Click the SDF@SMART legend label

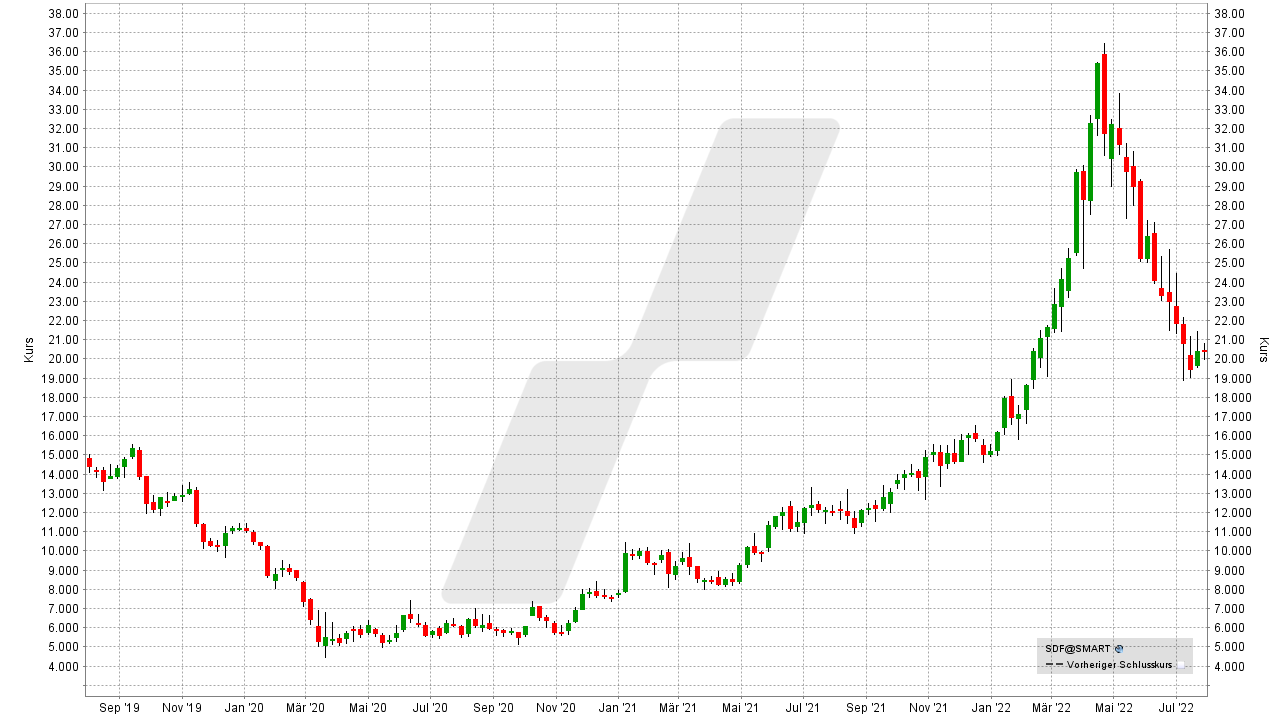(x=1077, y=648)
